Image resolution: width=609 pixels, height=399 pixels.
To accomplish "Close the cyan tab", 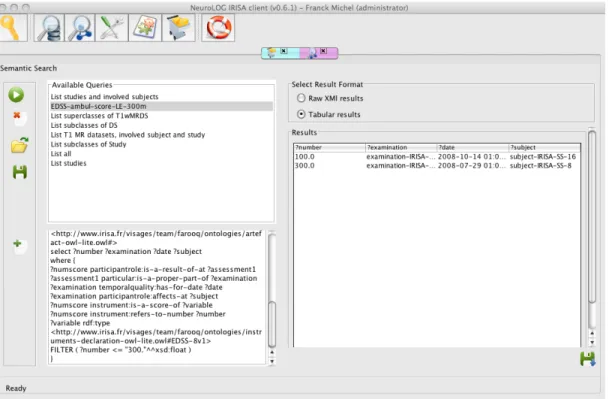I will pyautogui.click(x=284, y=51).
